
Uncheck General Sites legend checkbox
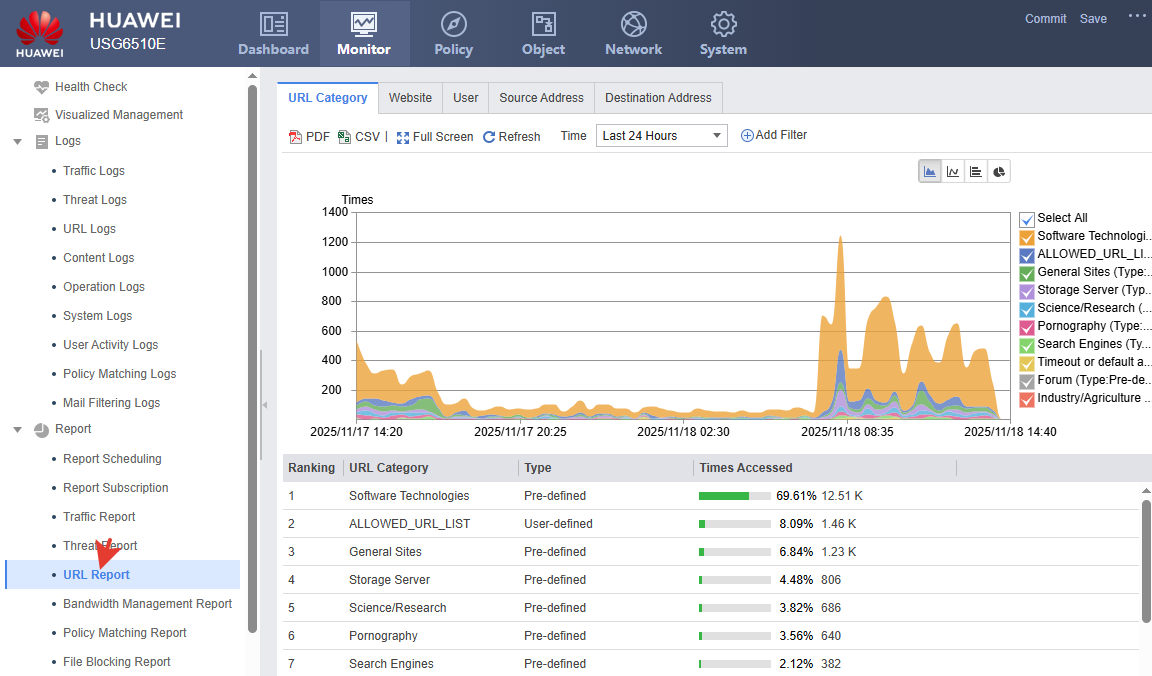(1027, 273)
